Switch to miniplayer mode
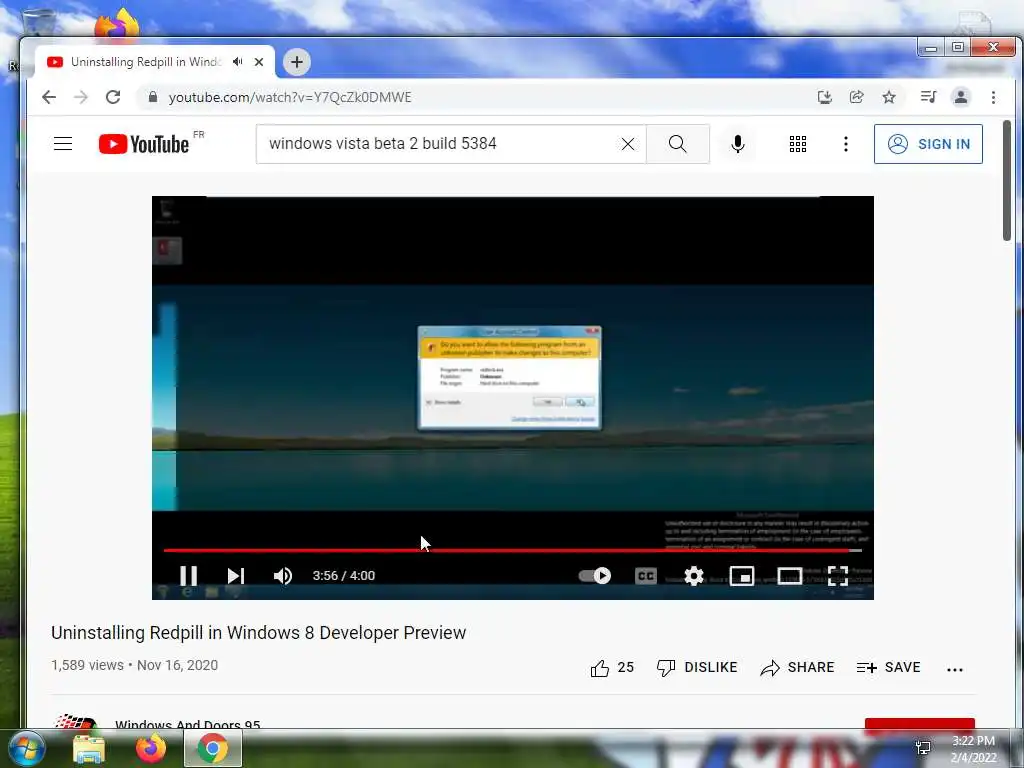The height and width of the screenshot is (768, 1024). 742,575
